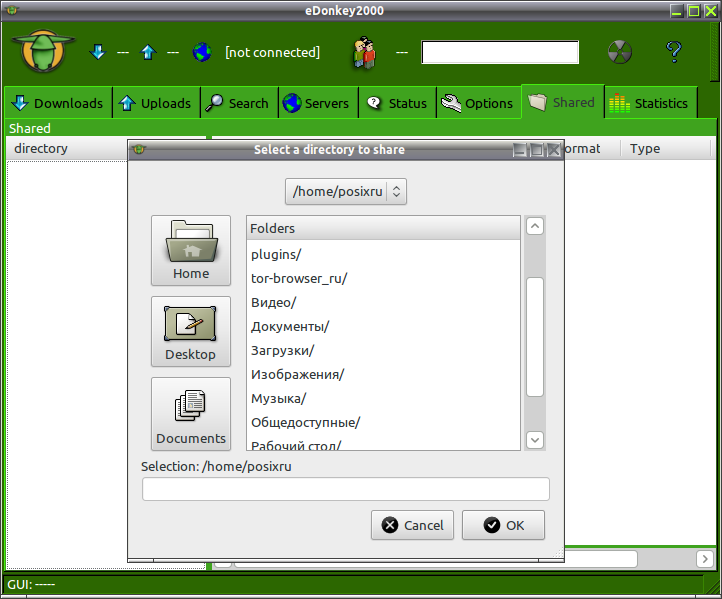Click folder list scroll down arrow
This screenshot has width=722, height=599.
coord(535,440)
